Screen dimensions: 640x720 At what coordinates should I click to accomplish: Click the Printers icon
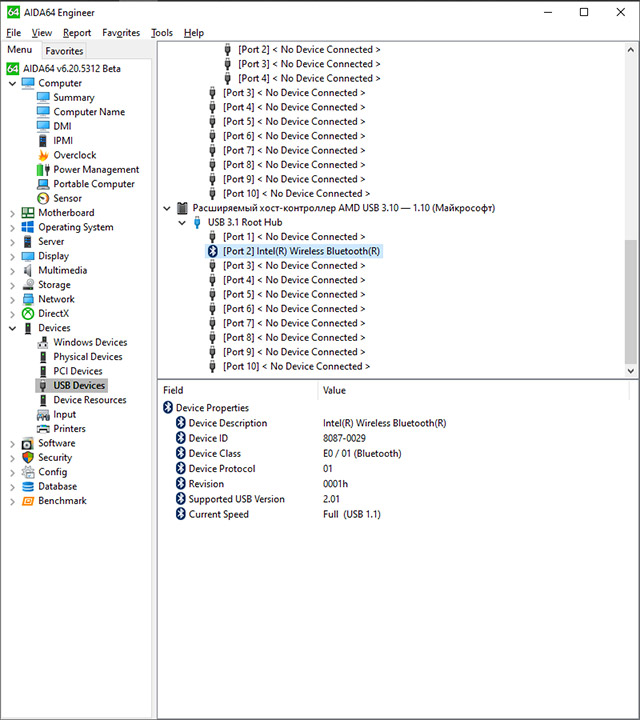43,428
